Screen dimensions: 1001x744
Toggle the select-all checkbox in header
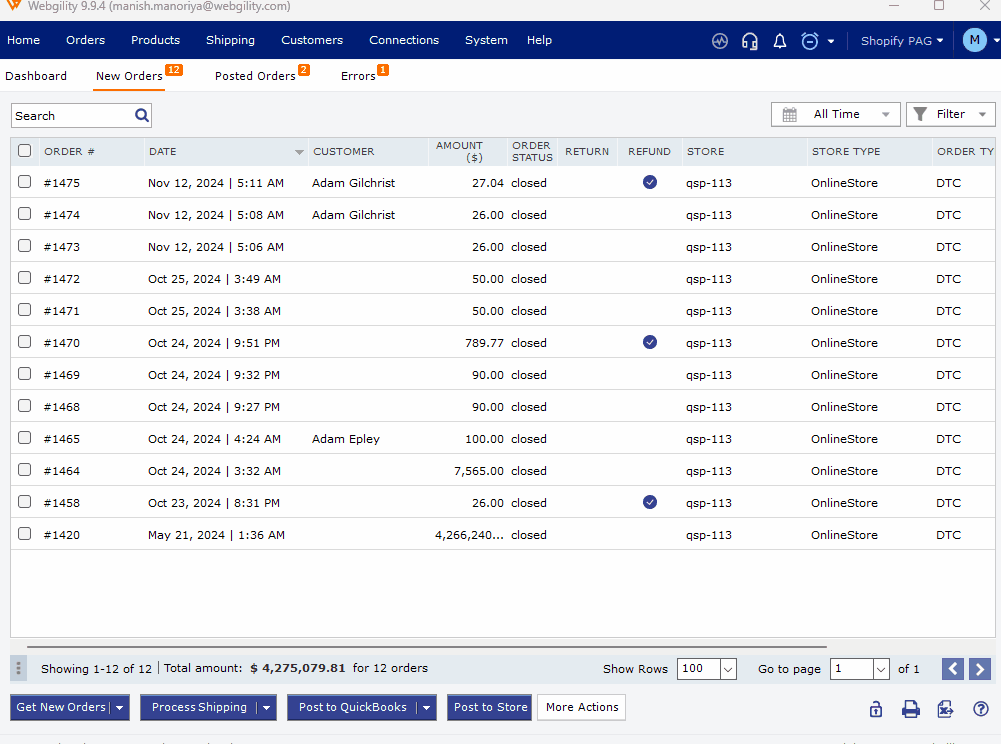pyautogui.click(x=25, y=151)
